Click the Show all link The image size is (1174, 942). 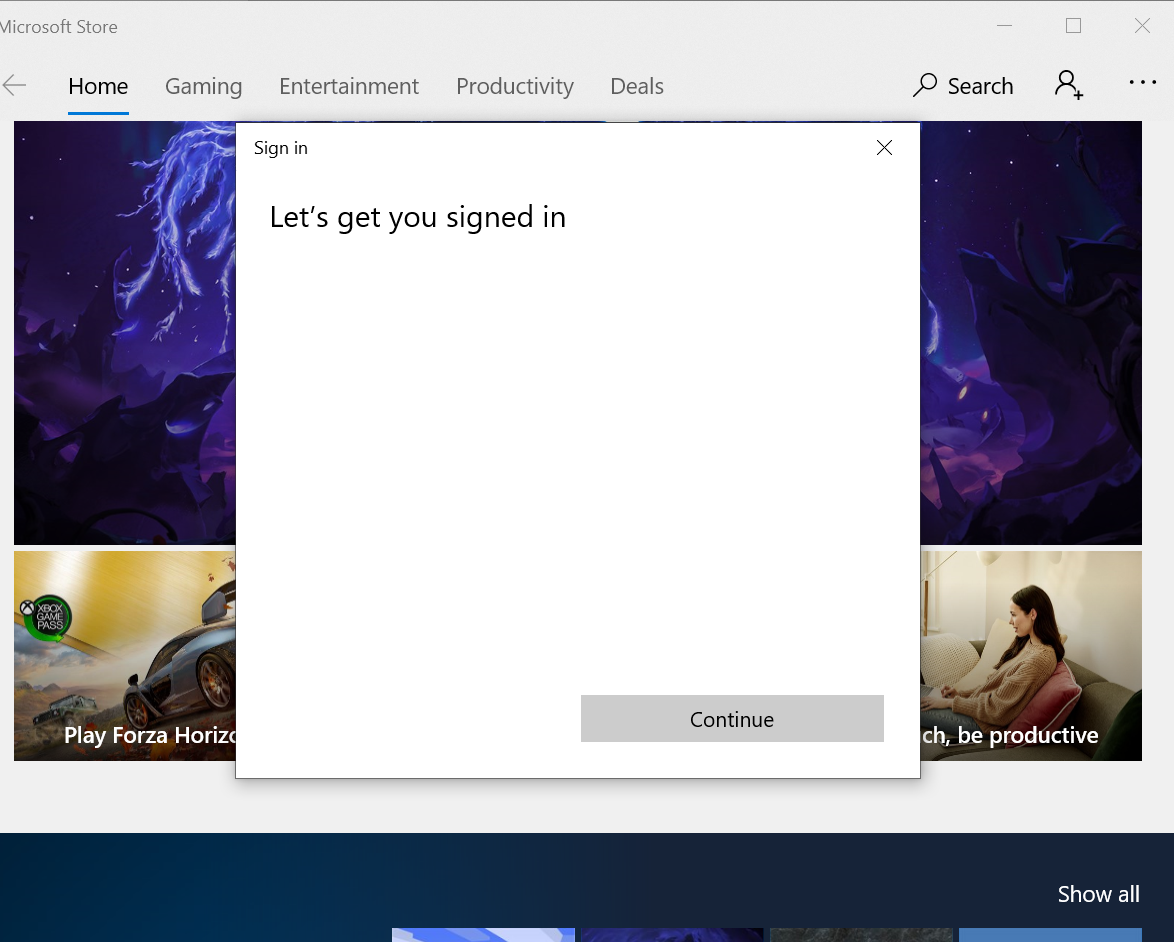[x=1098, y=894]
